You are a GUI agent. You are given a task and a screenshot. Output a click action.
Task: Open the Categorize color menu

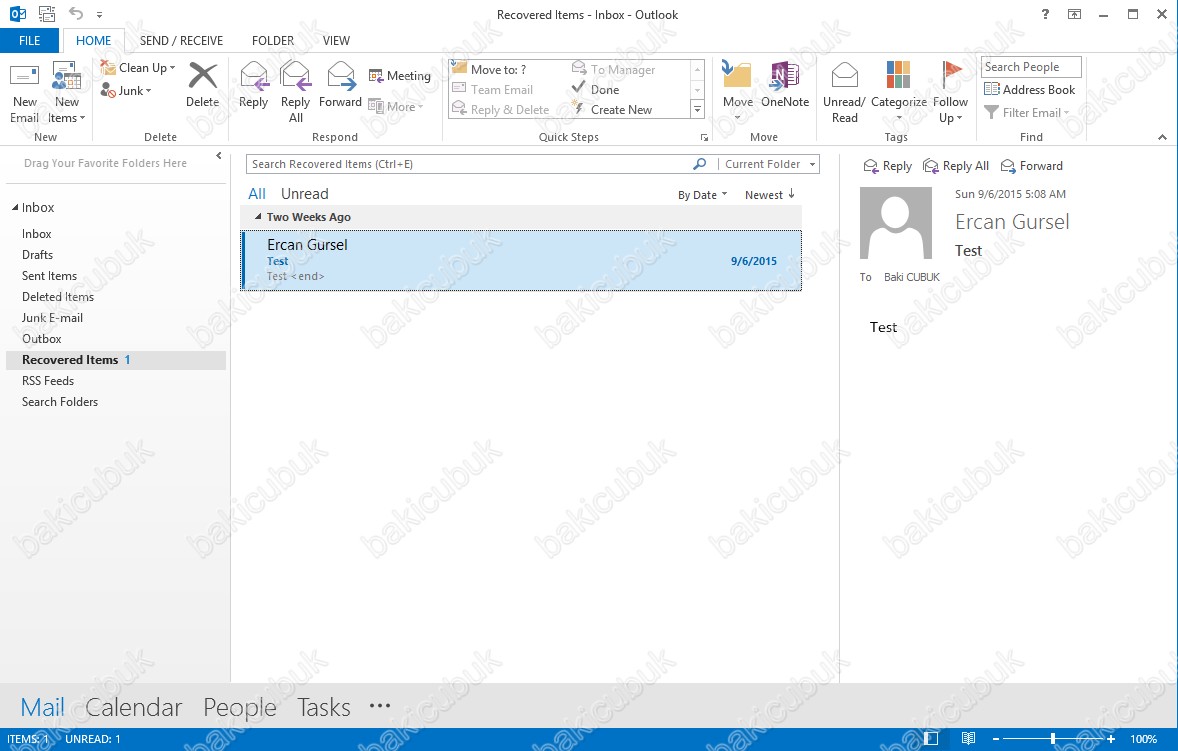(x=899, y=93)
